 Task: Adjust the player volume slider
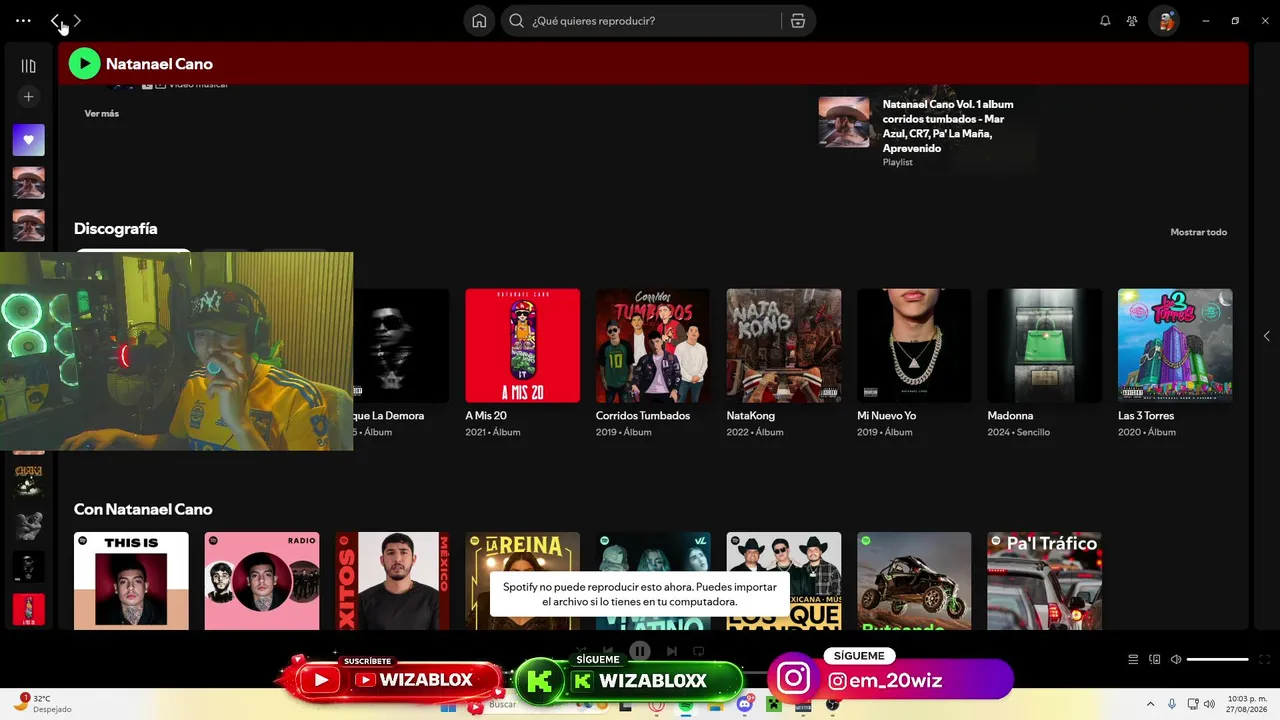1217,659
